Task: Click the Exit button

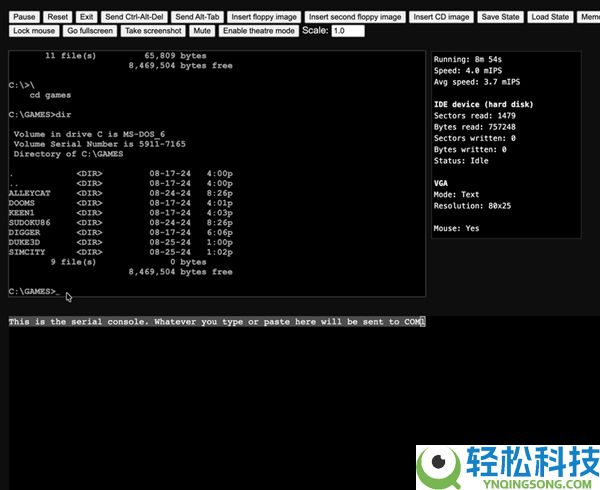Action: 87,17
